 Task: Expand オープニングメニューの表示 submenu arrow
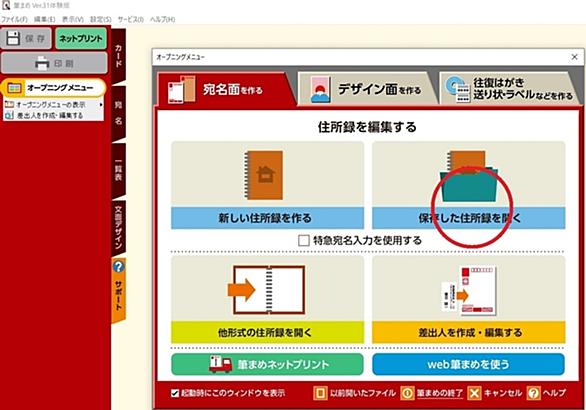click(x=101, y=105)
